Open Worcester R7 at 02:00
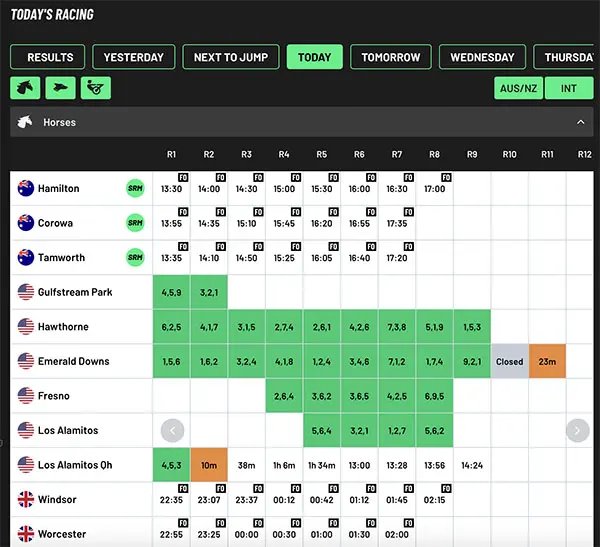This screenshot has height=547, width=600. click(x=397, y=534)
